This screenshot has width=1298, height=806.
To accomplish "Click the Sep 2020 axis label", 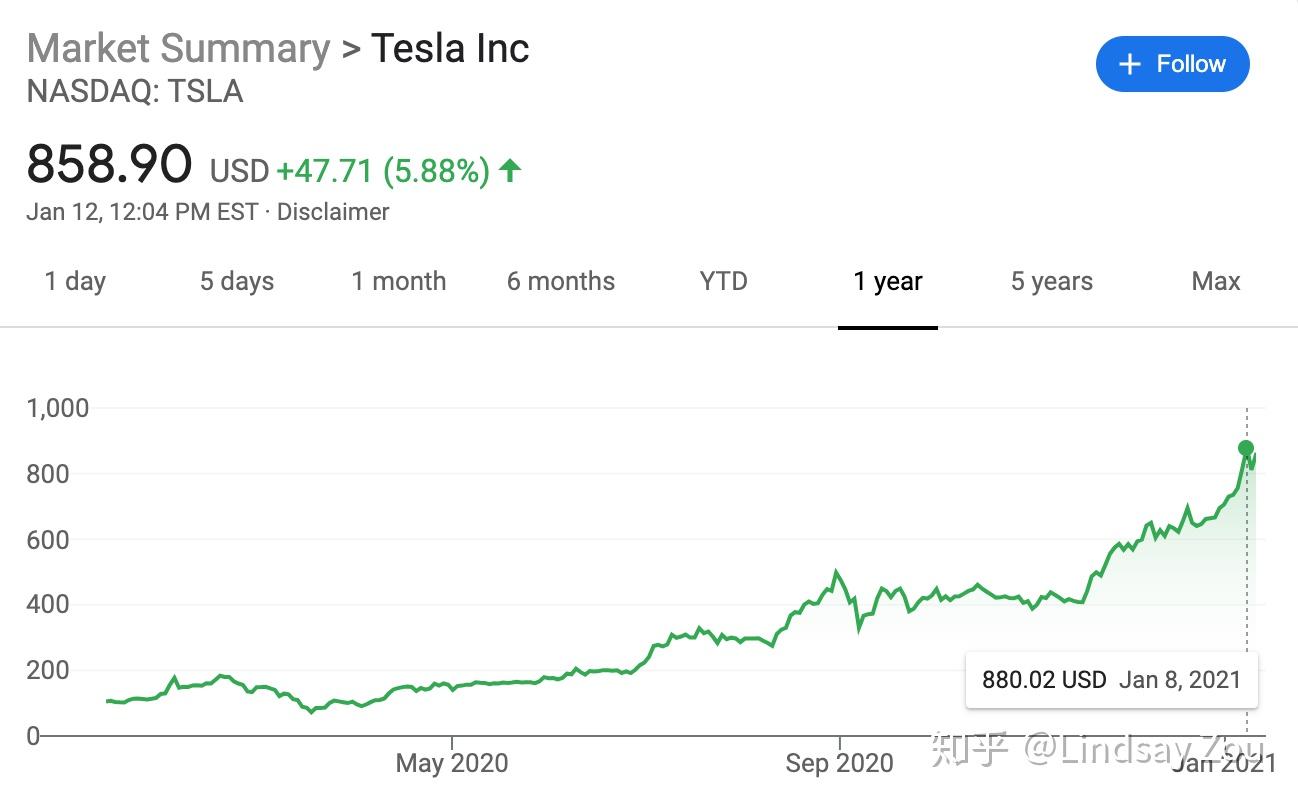I will (839, 763).
